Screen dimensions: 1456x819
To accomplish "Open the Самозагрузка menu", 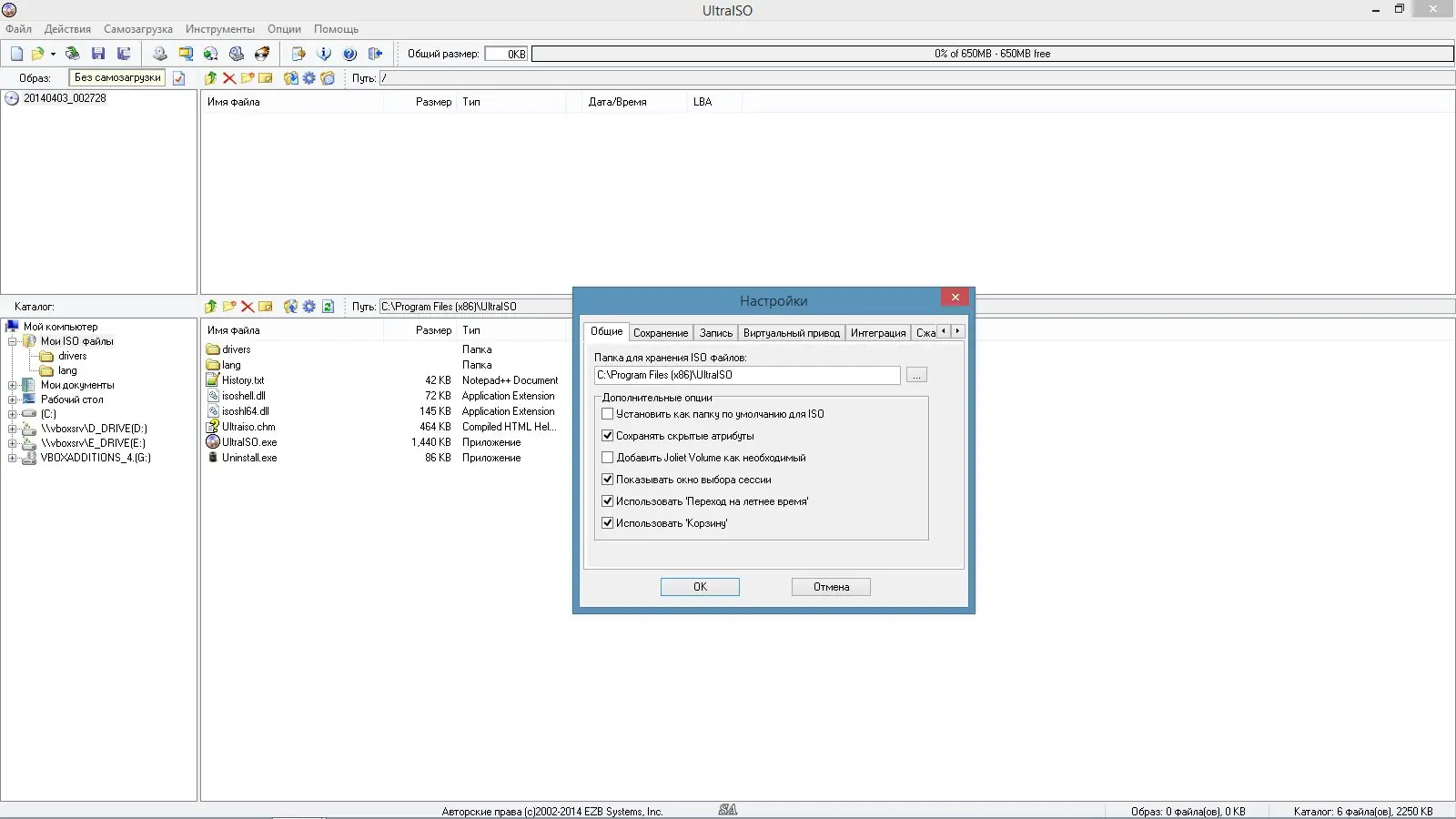I will click(138, 29).
